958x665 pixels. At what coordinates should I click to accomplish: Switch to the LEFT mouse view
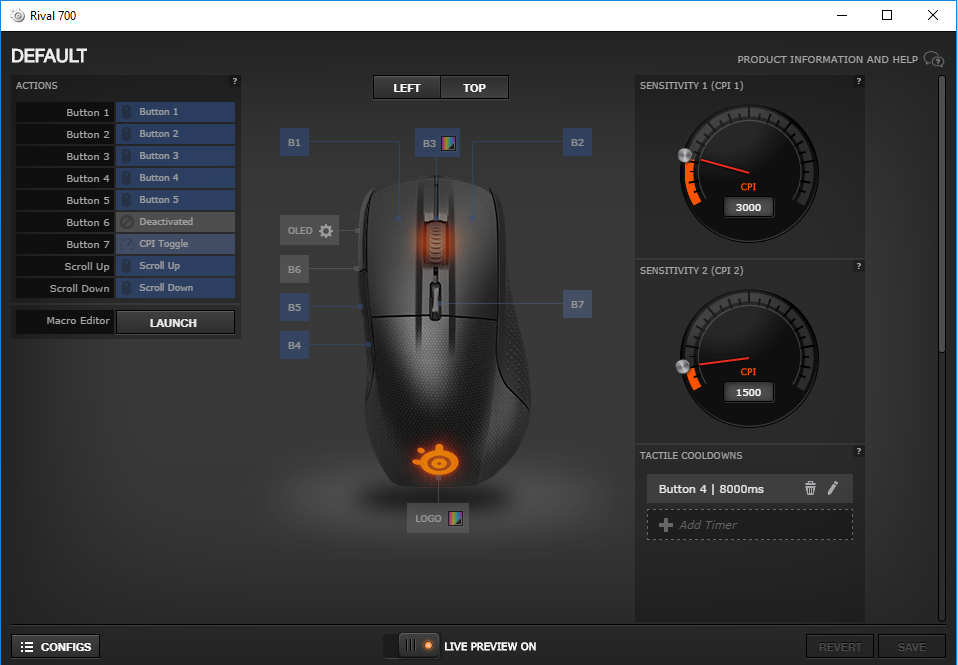coord(407,88)
